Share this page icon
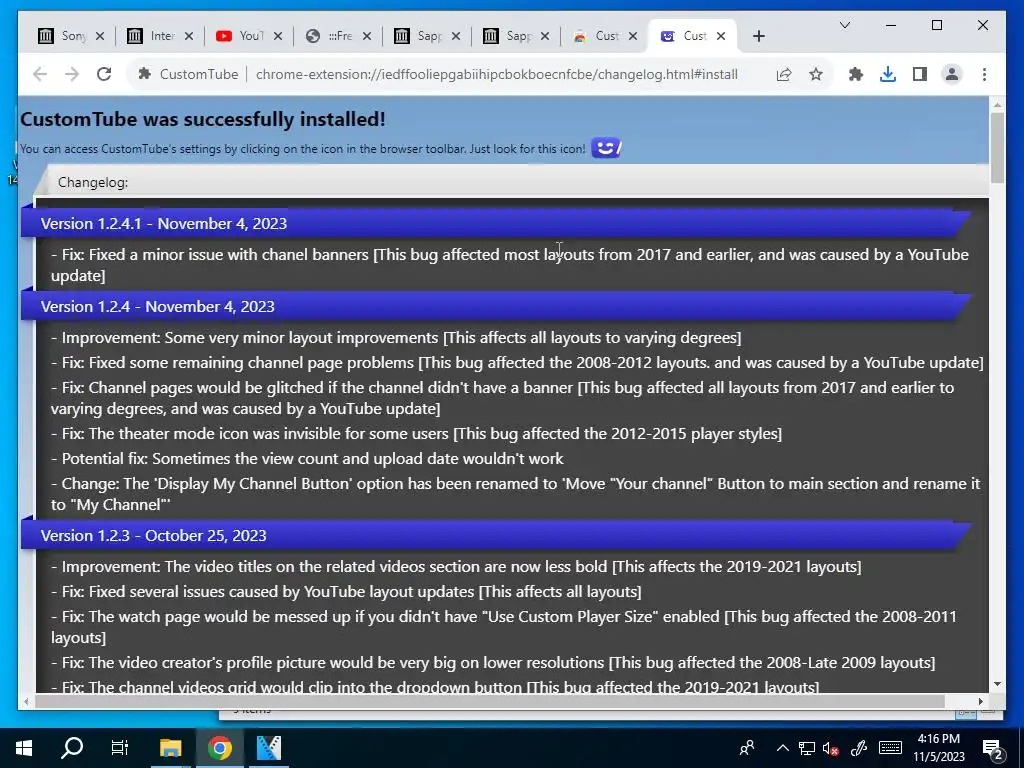 (784, 74)
